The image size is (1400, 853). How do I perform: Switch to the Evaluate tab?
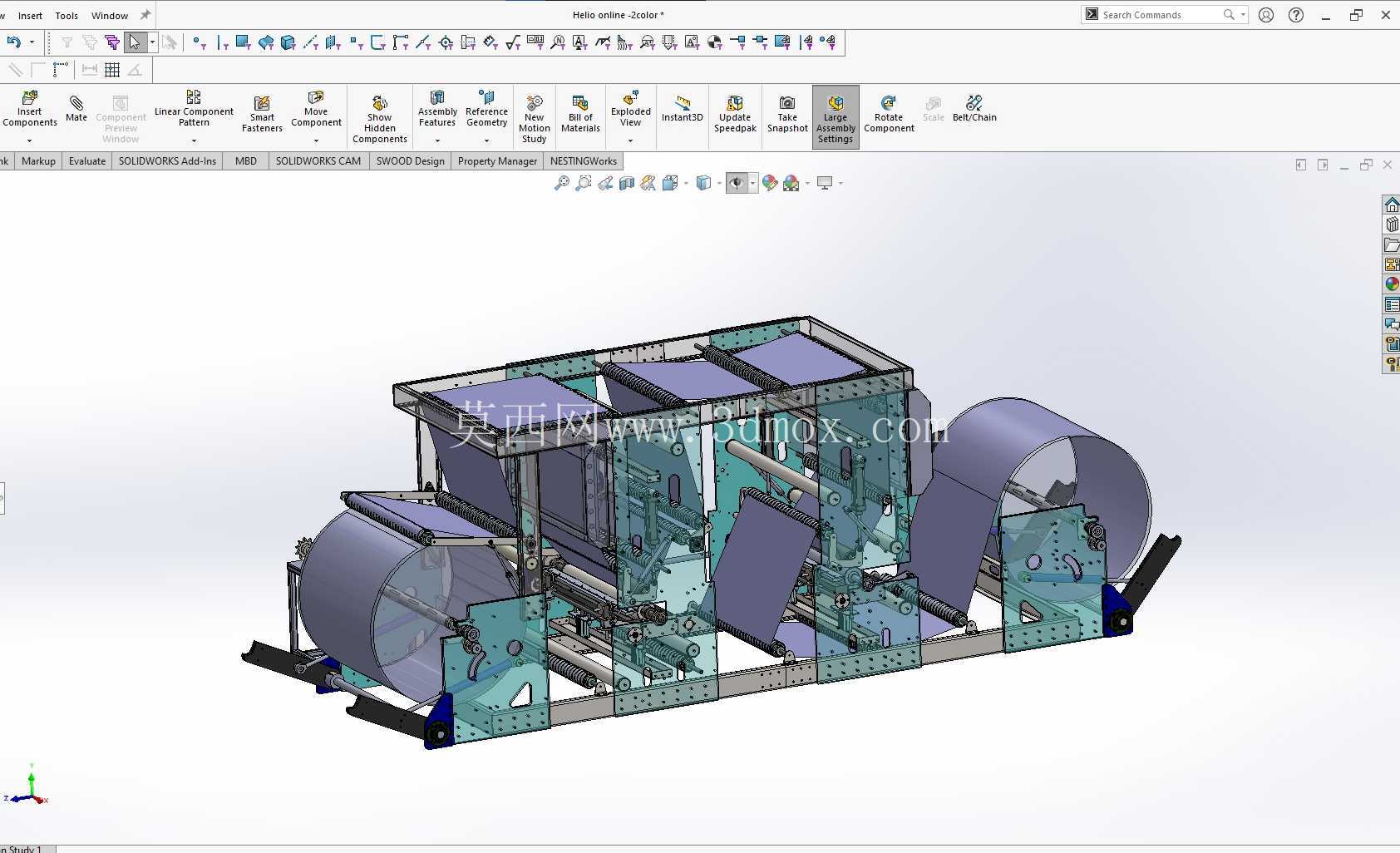coord(87,161)
